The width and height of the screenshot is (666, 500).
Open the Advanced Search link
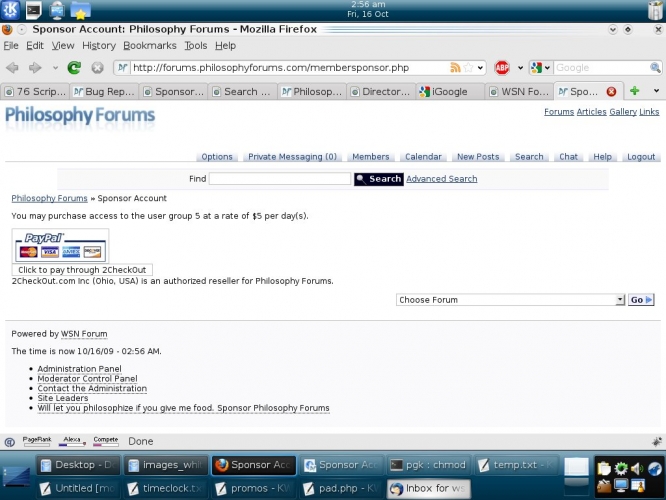tap(441, 179)
